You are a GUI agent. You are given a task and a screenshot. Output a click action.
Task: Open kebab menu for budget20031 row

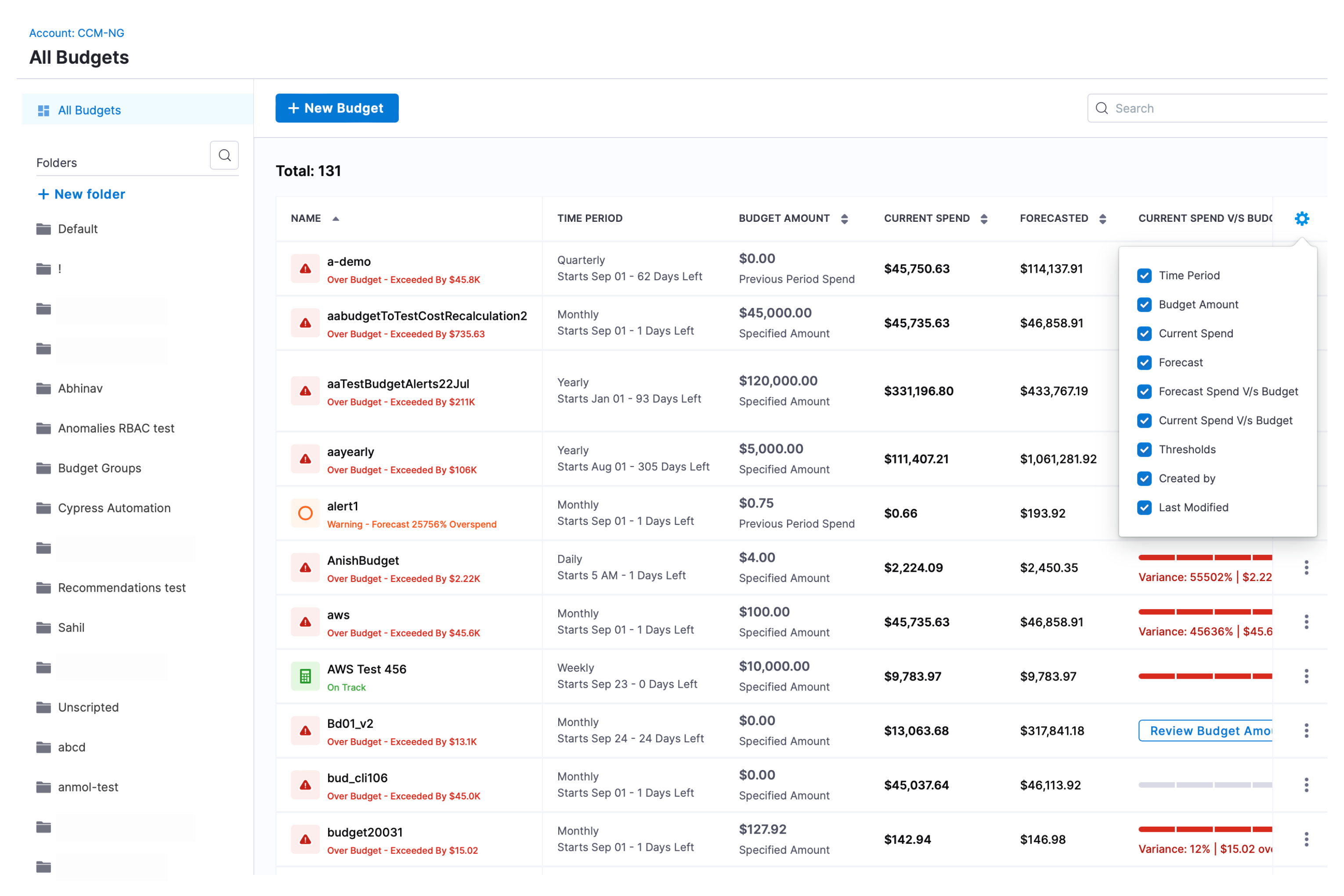pyautogui.click(x=1306, y=839)
